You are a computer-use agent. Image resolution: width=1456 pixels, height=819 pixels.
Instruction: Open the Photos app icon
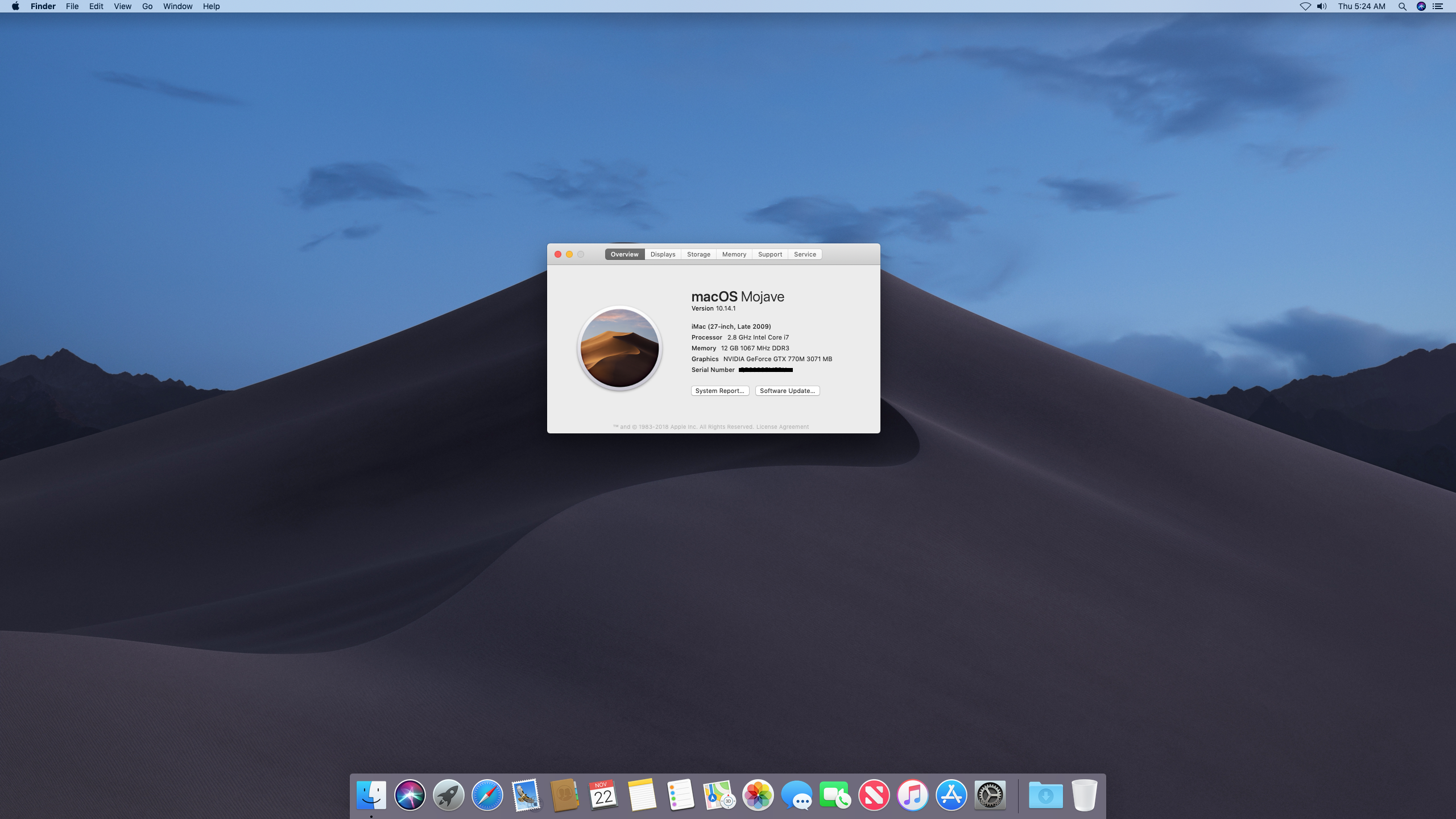click(758, 795)
